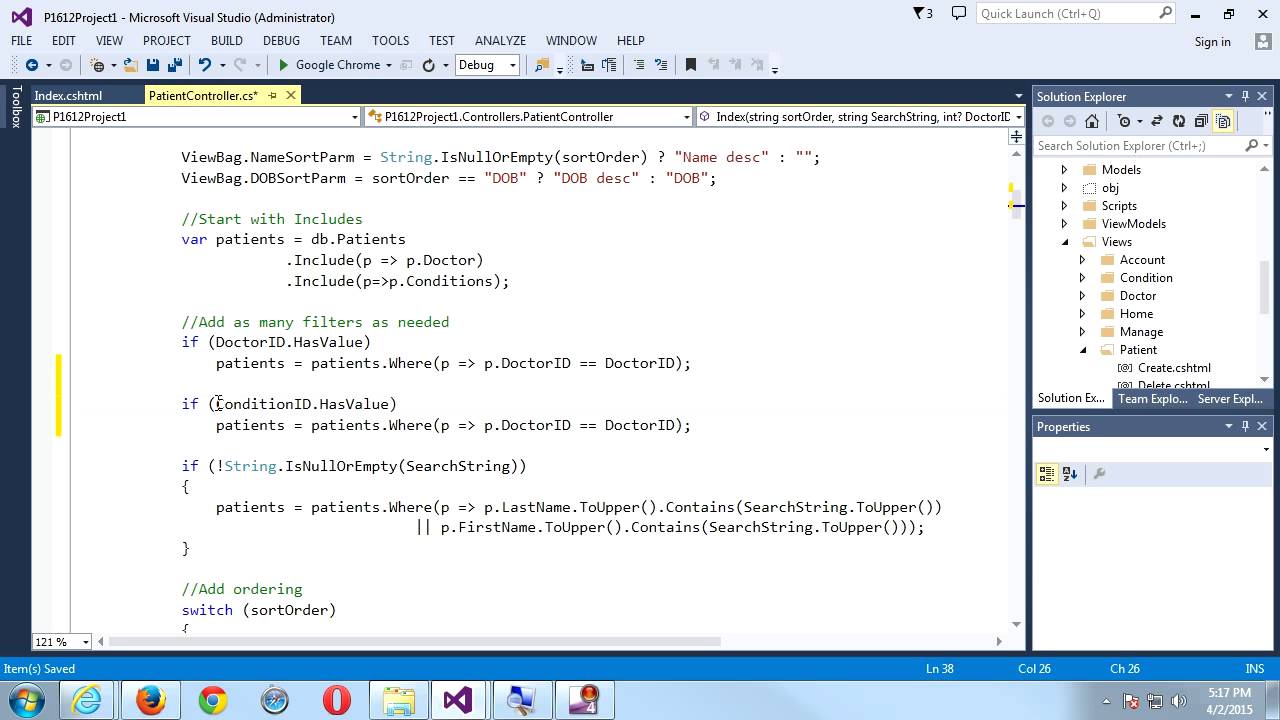Sort Properties alphabetically

pyautogui.click(x=1069, y=474)
